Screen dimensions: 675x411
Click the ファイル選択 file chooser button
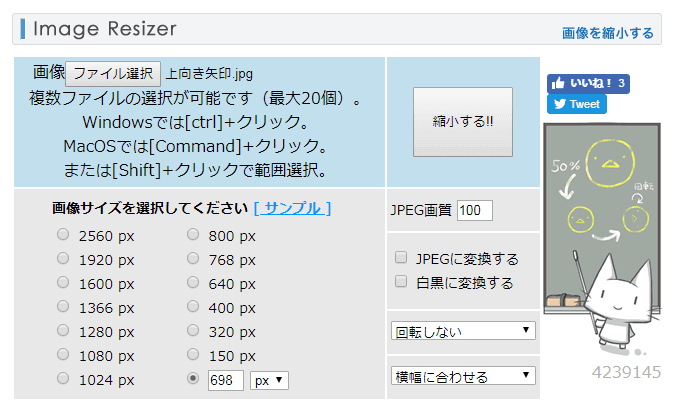115,73
